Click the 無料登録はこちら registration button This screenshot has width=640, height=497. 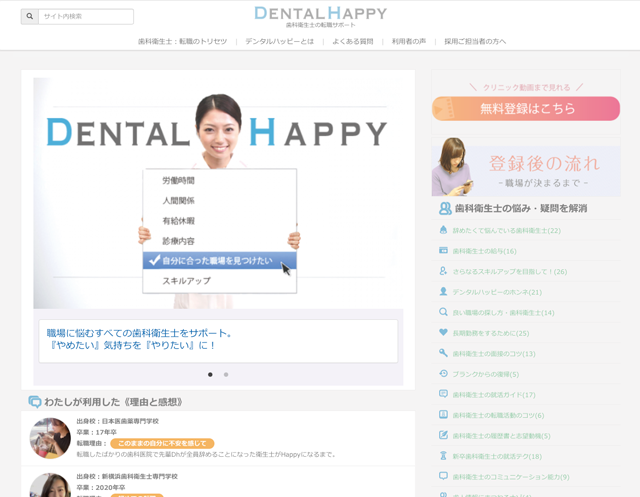pos(526,109)
